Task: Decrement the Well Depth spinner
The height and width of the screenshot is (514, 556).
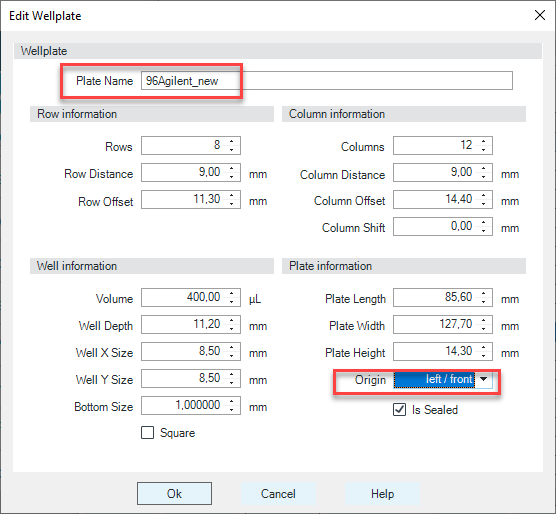Action: point(232,328)
